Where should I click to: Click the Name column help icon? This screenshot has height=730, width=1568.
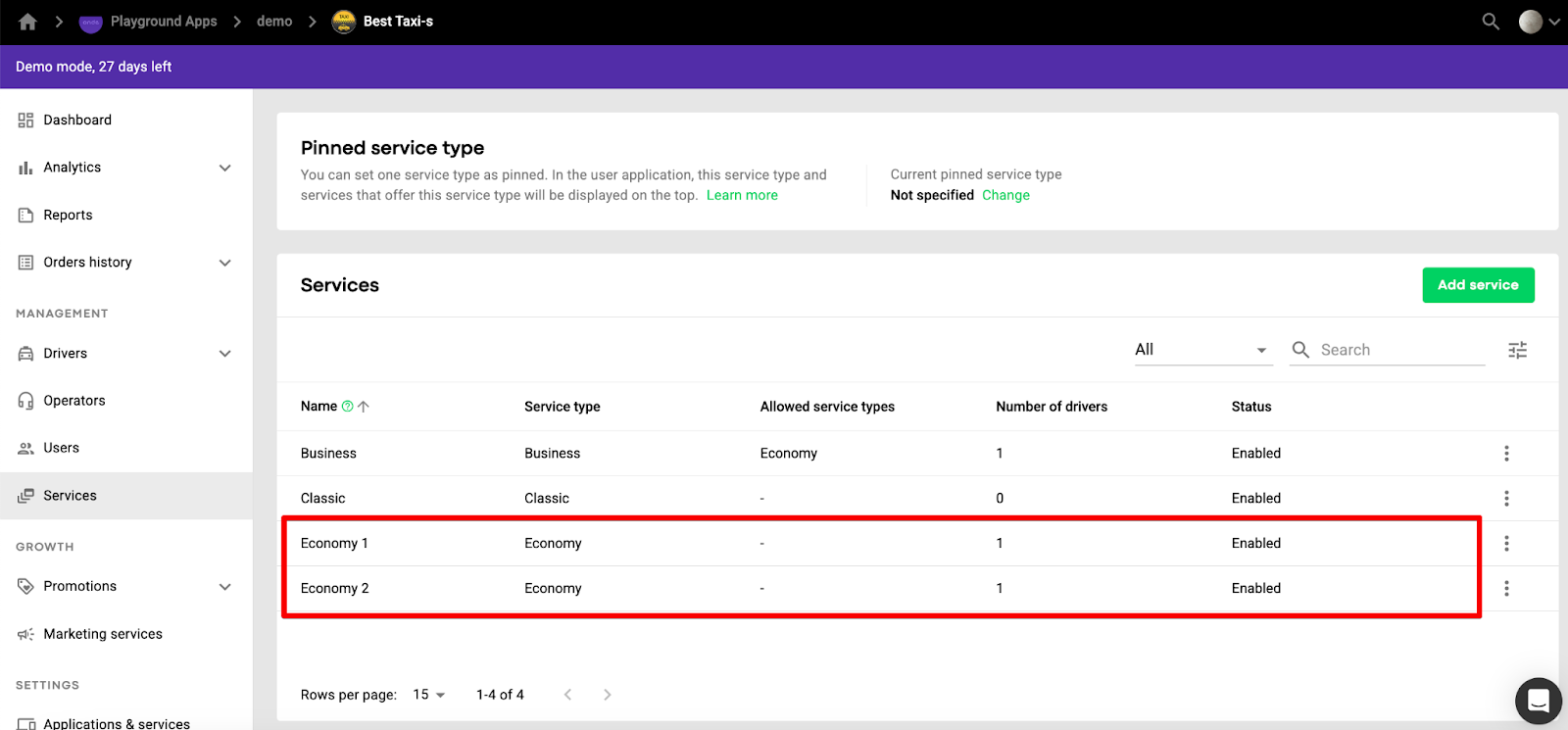point(348,407)
